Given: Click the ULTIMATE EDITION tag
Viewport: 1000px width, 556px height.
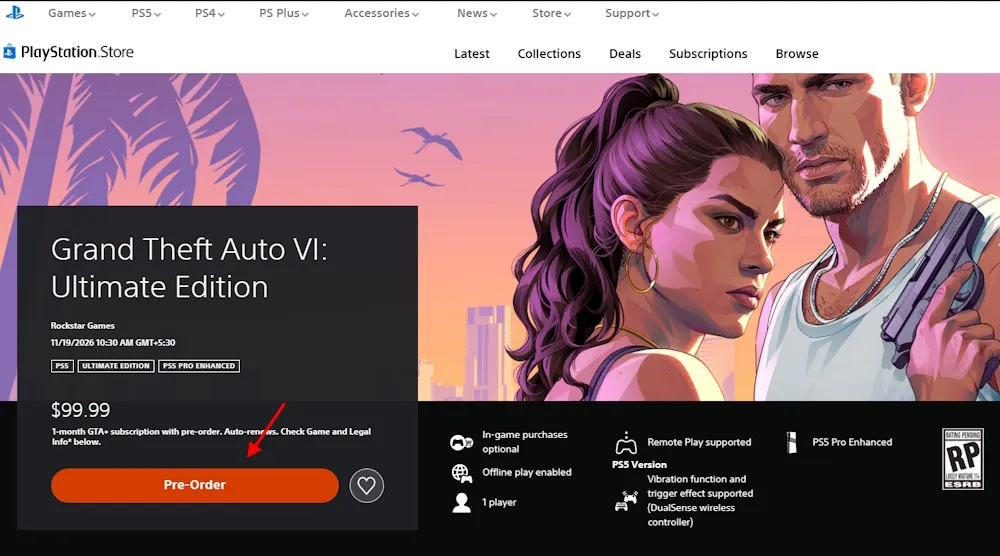Looking at the screenshot, I should click(116, 366).
